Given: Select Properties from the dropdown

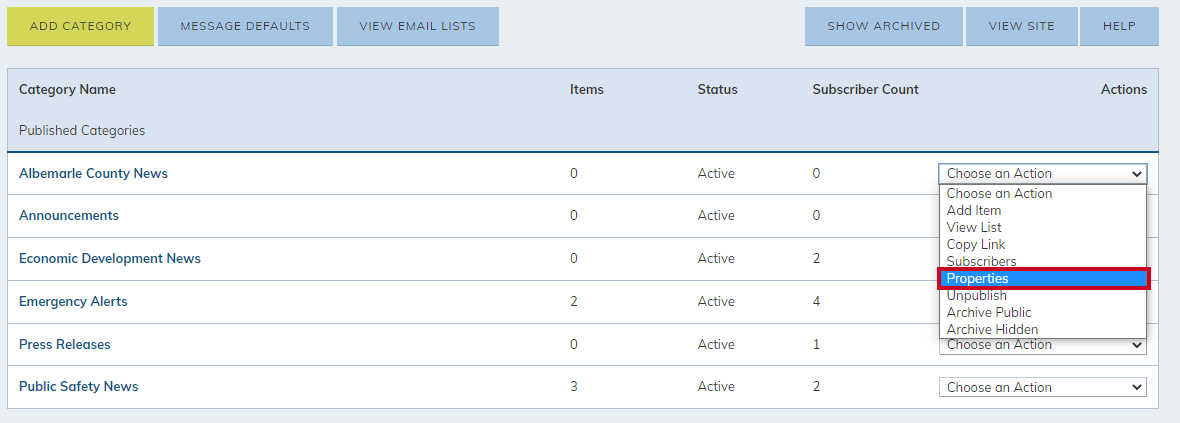Looking at the screenshot, I should click(x=1042, y=278).
